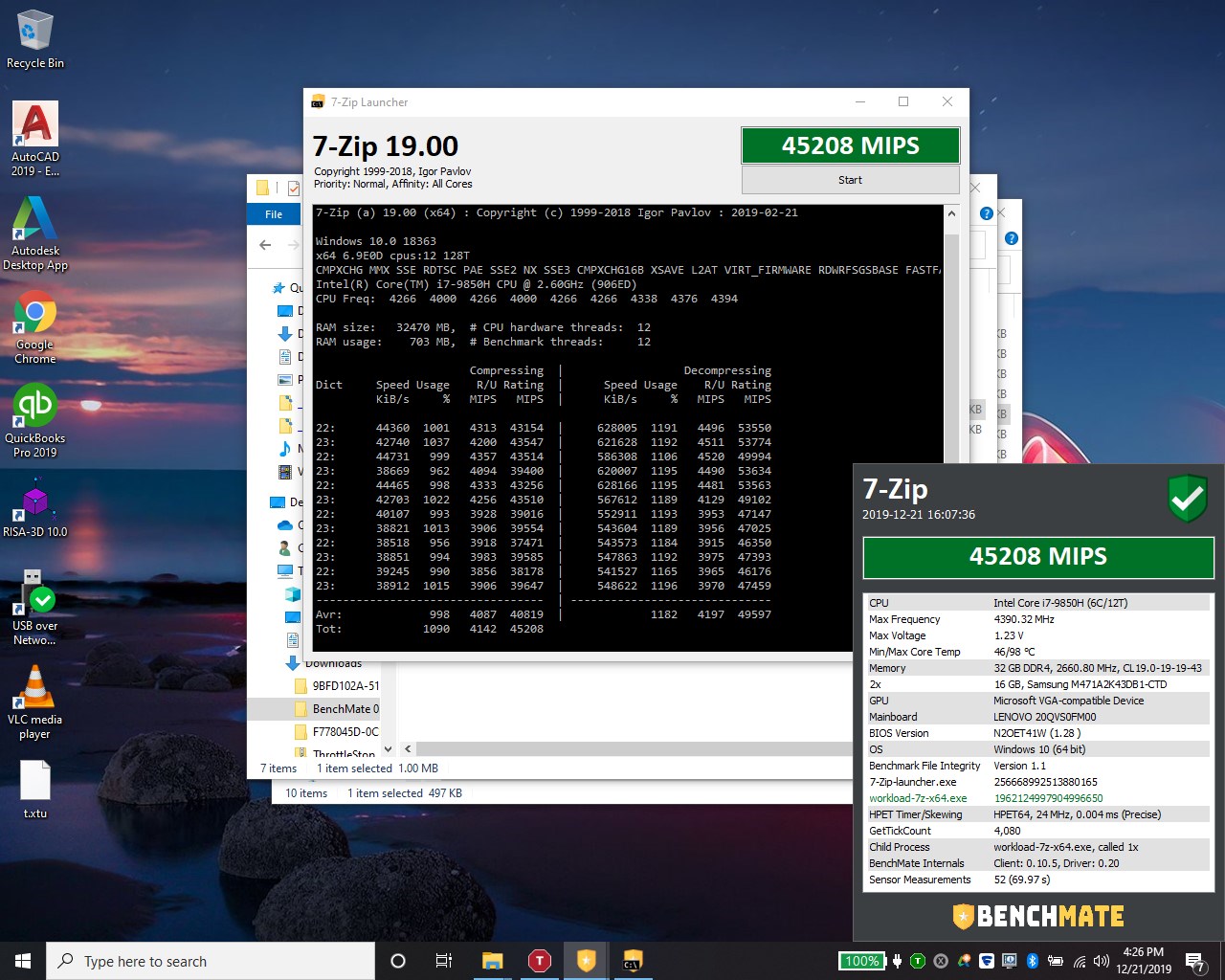Click the Mainboard LENOVO 20QVS0FM00 value

[x=1045, y=717]
